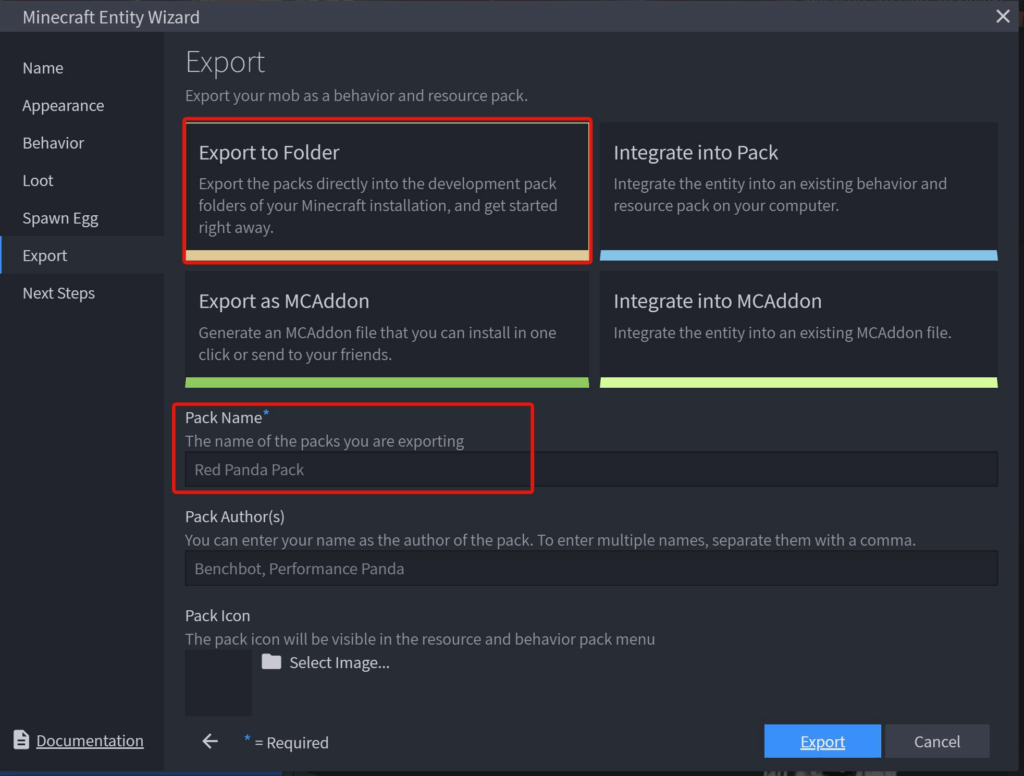Go to the Behavior step
Screen dimensions: 1024x776
53,143
